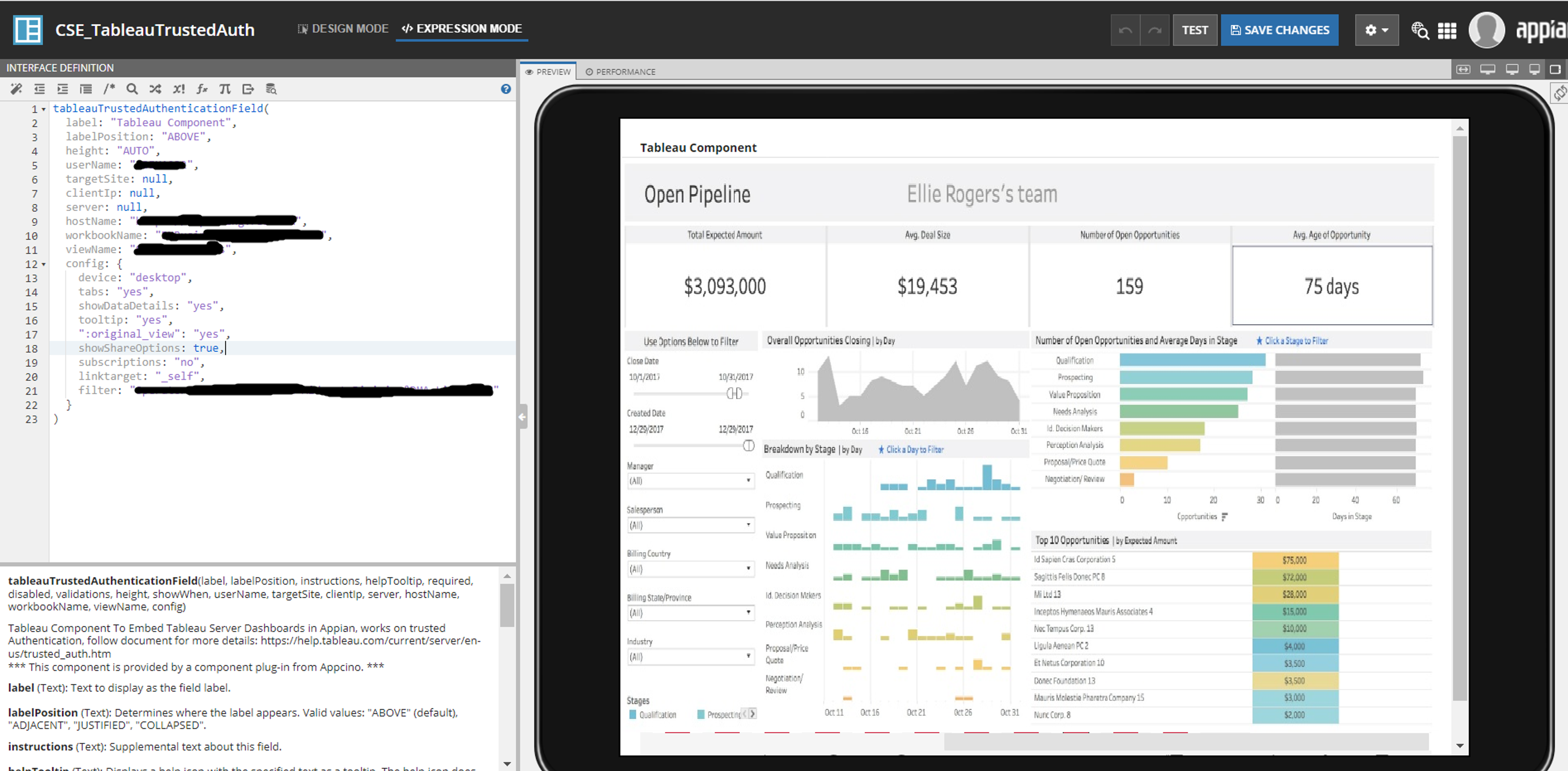Select the fit-to-width preview size icon

[x=1463, y=69]
